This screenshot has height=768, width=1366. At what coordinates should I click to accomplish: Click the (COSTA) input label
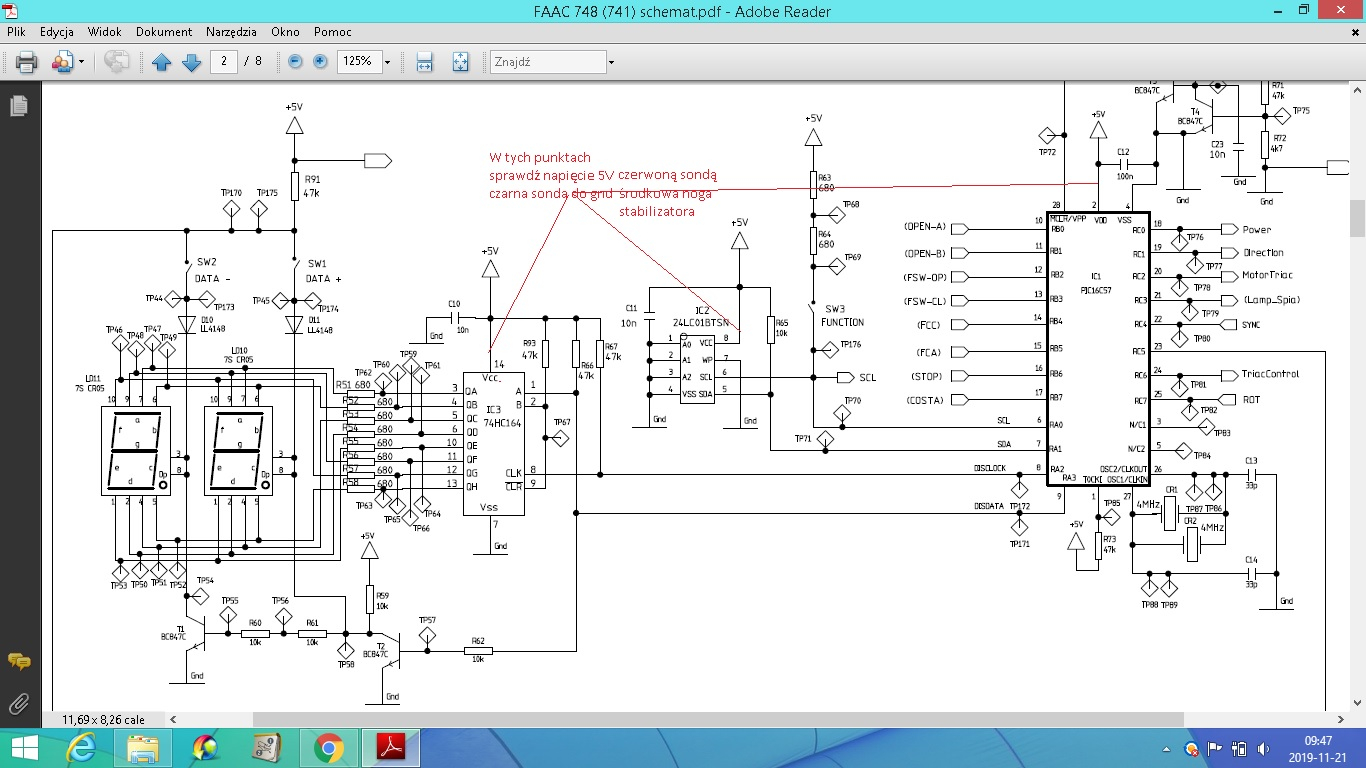click(x=925, y=400)
